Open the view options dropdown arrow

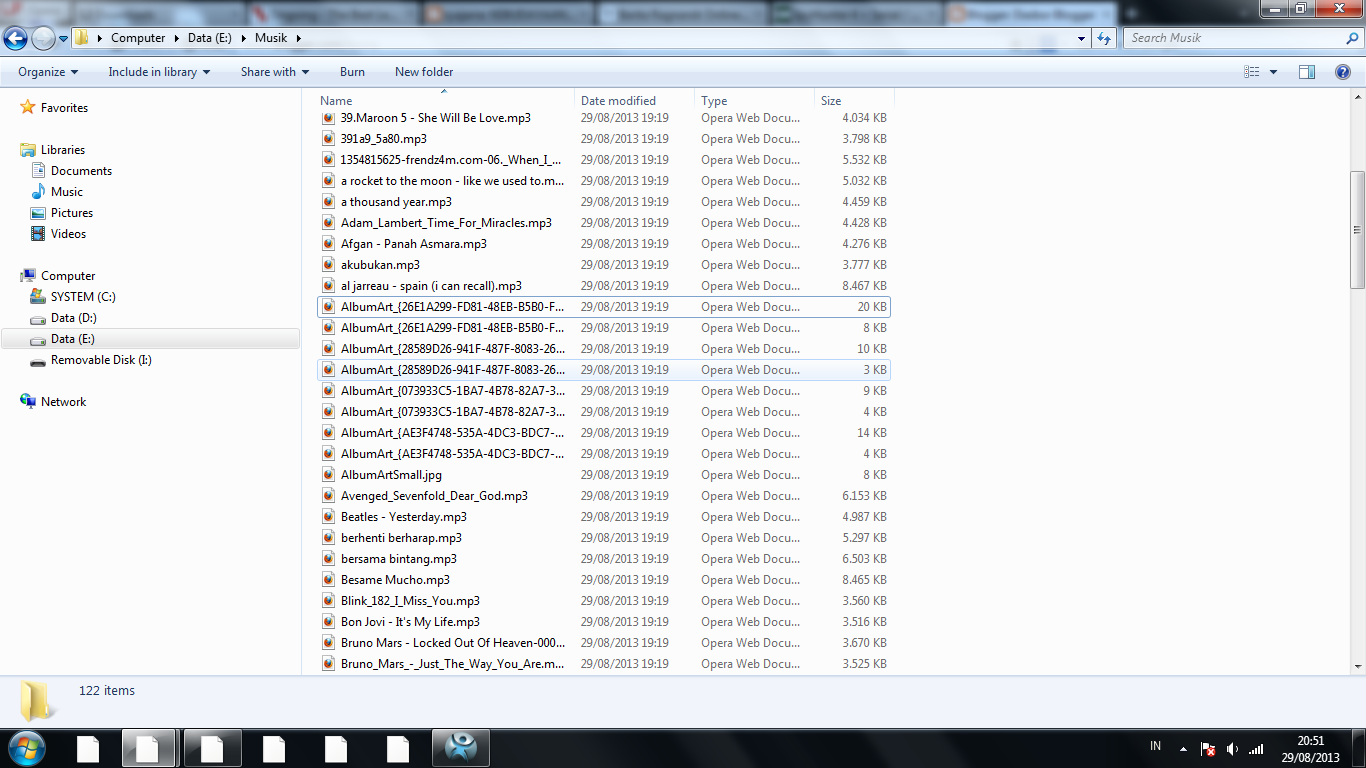click(x=1273, y=72)
